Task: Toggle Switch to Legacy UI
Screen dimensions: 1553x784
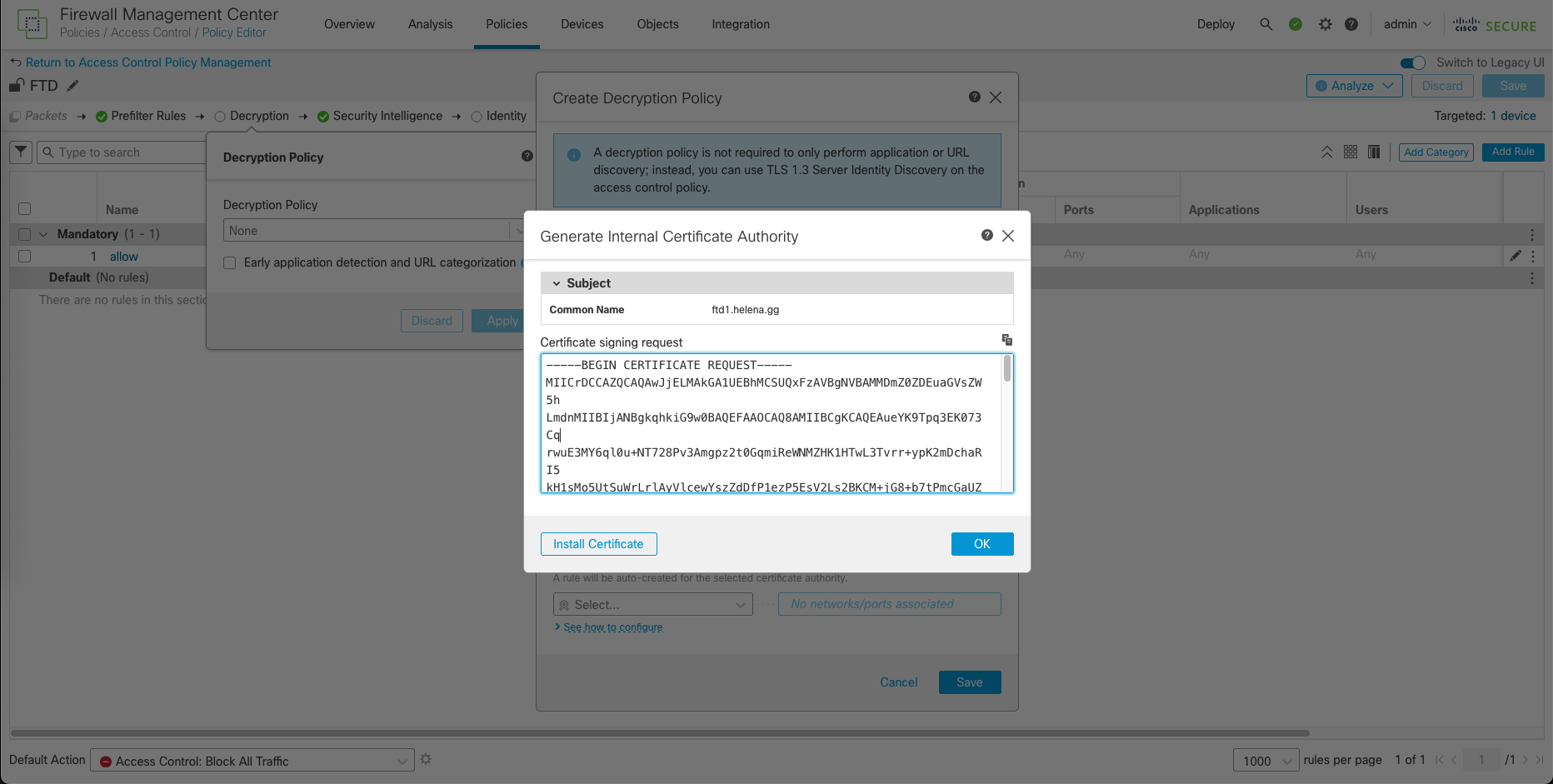Action: [1412, 62]
